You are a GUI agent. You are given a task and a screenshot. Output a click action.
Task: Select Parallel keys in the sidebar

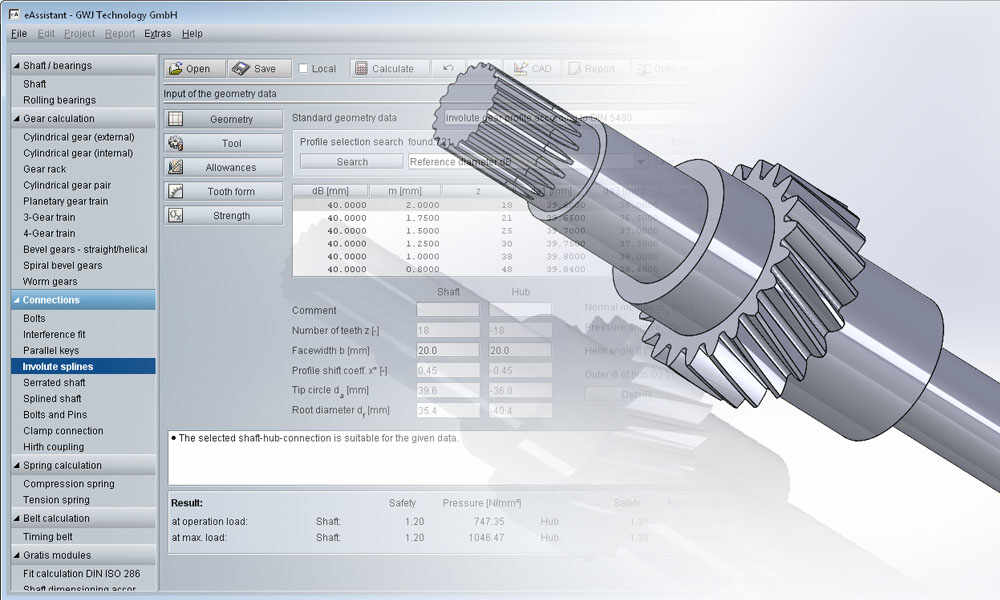(51, 350)
